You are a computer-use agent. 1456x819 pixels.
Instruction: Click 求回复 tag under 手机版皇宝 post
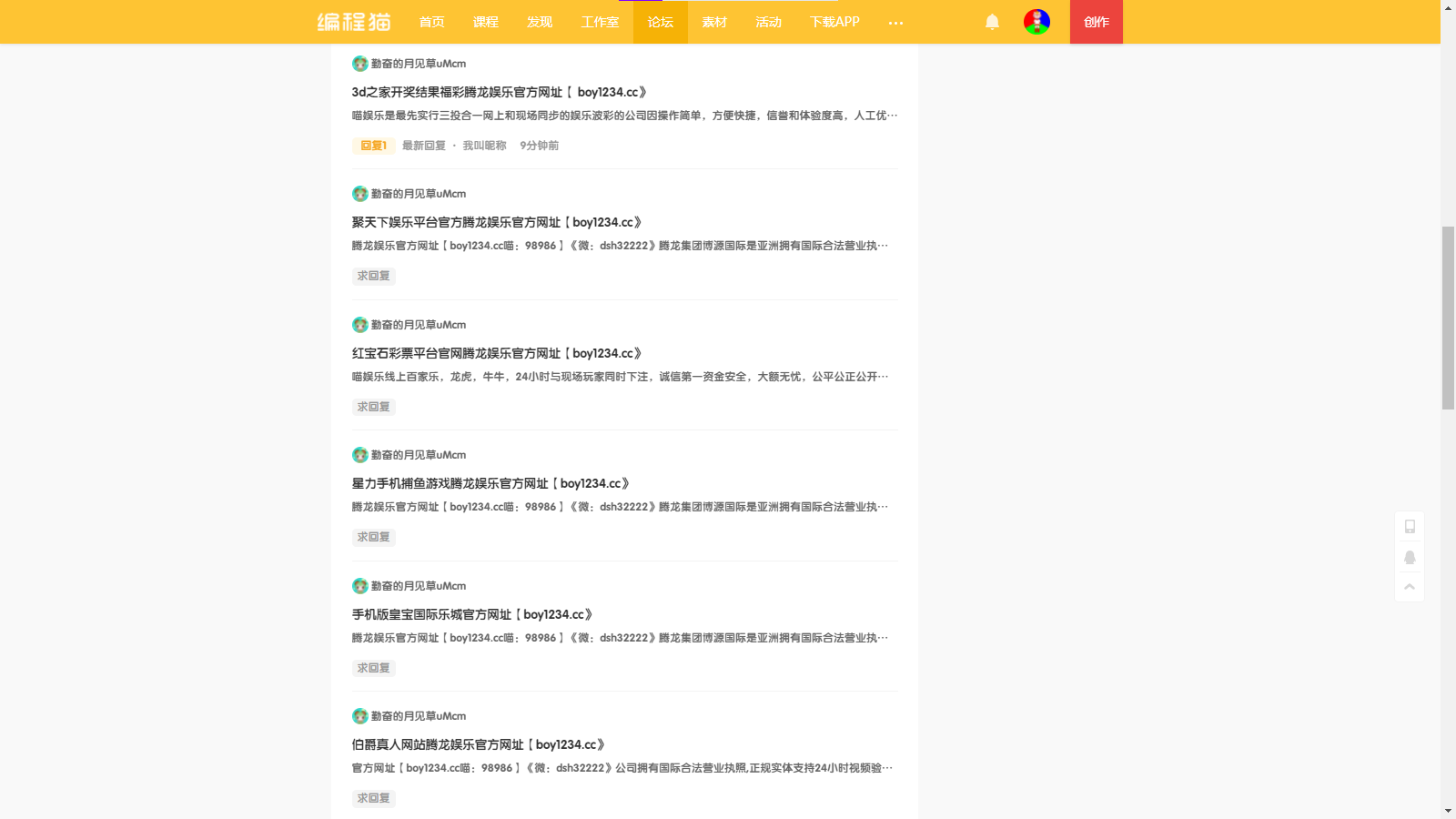(373, 668)
